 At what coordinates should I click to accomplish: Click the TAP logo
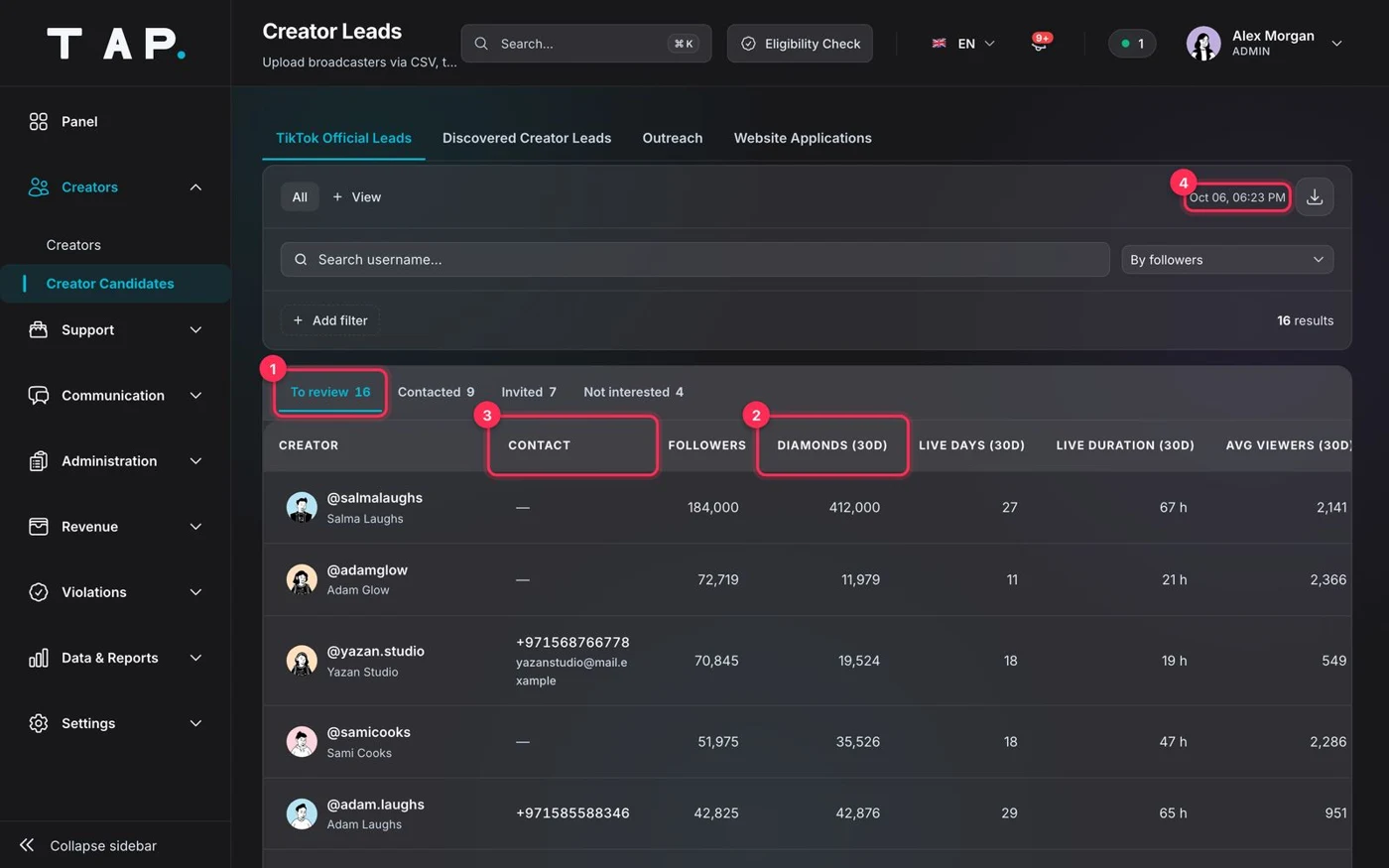[116, 44]
